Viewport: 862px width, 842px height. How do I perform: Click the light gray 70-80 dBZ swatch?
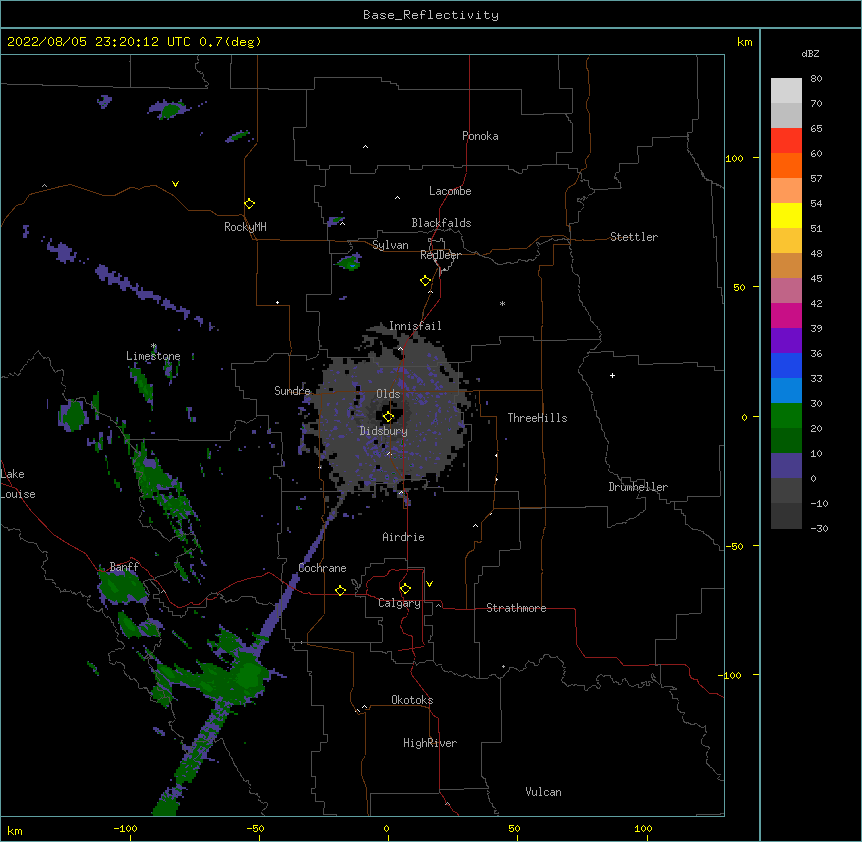click(786, 91)
